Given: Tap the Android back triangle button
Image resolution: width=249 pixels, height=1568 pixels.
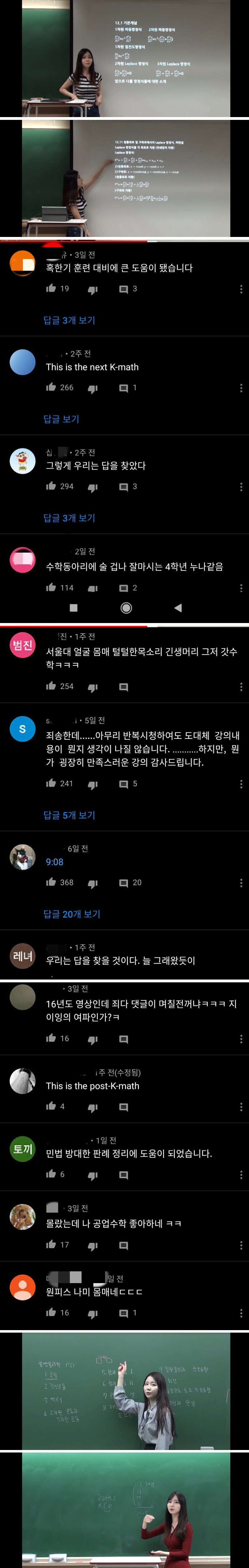Looking at the screenshot, I should [178, 607].
